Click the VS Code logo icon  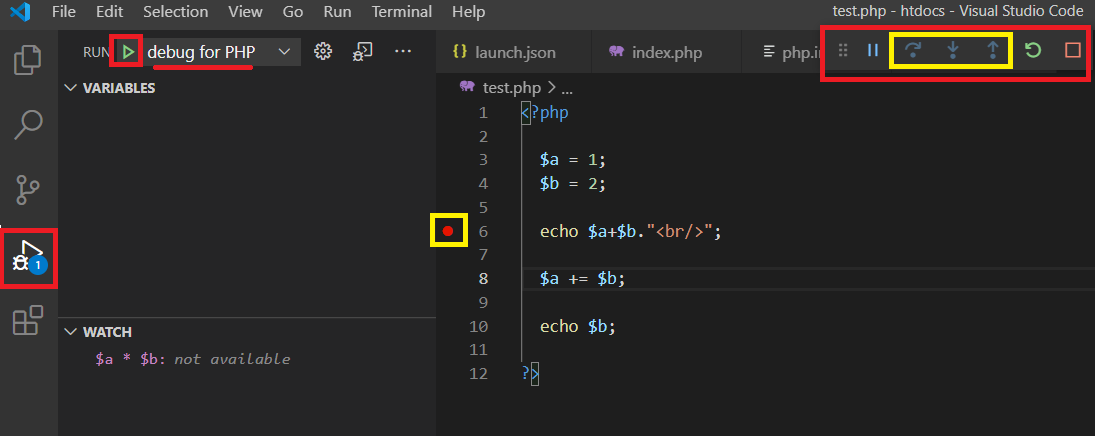[x=20, y=12]
